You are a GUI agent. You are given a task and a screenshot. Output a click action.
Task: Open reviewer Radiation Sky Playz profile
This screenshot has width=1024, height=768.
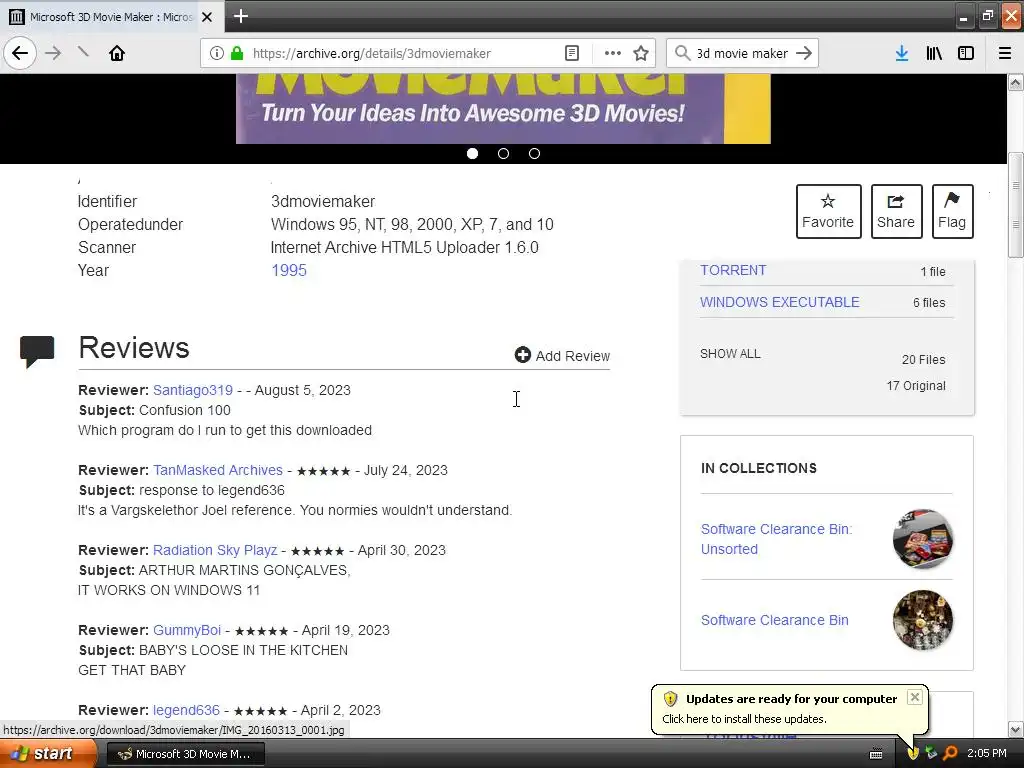tap(215, 550)
